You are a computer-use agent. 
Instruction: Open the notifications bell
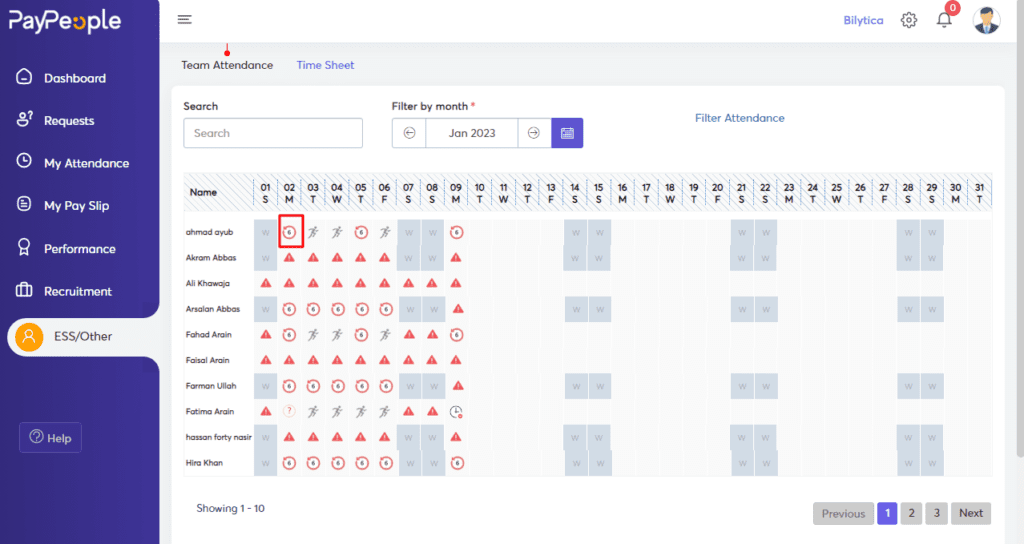(x=944, y=20)
